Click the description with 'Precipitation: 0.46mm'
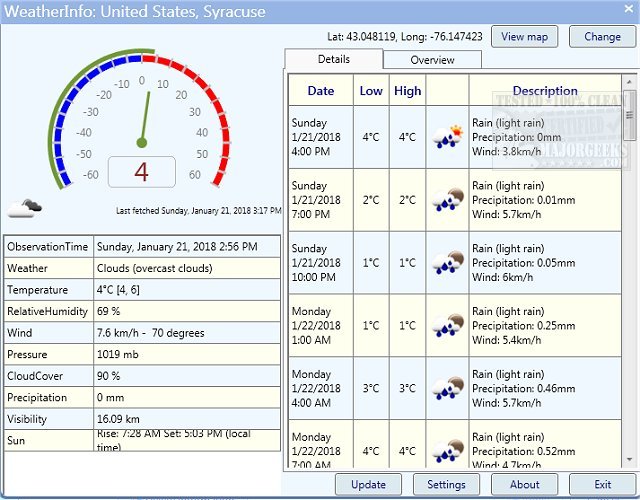 (x=545, y=389)
